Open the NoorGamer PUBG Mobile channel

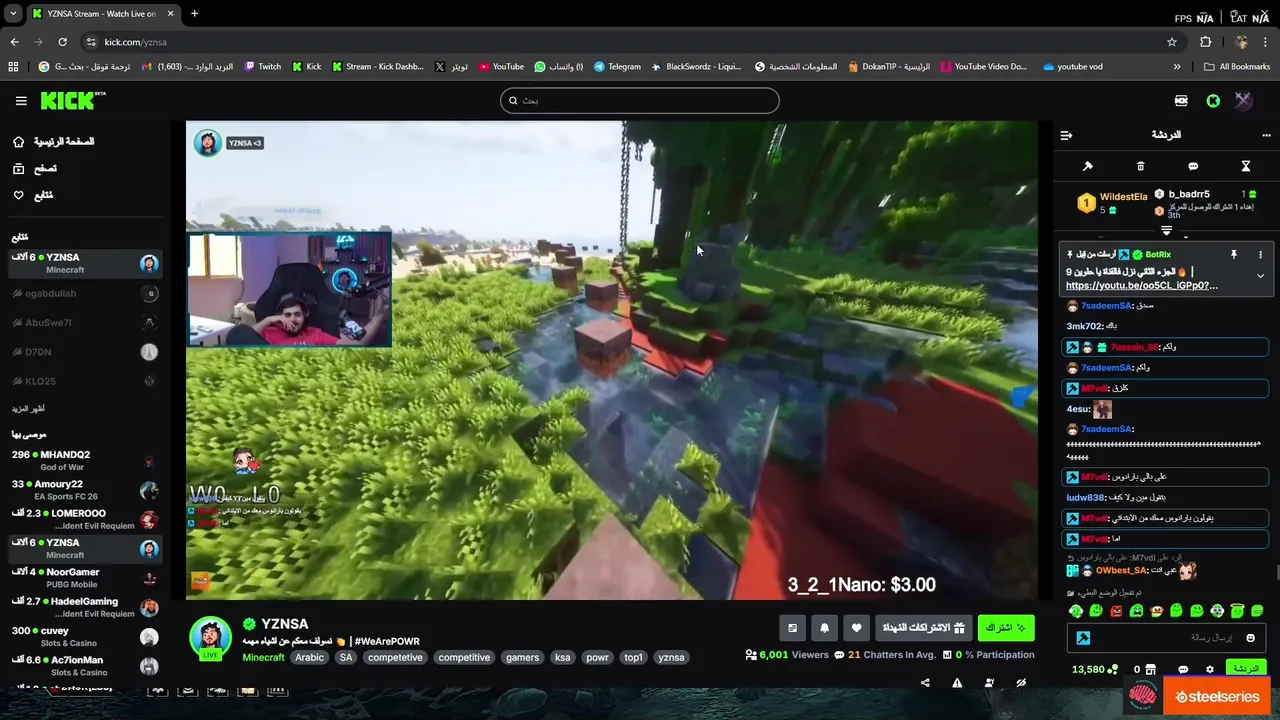pyautogui.click(x=84, y=578)
